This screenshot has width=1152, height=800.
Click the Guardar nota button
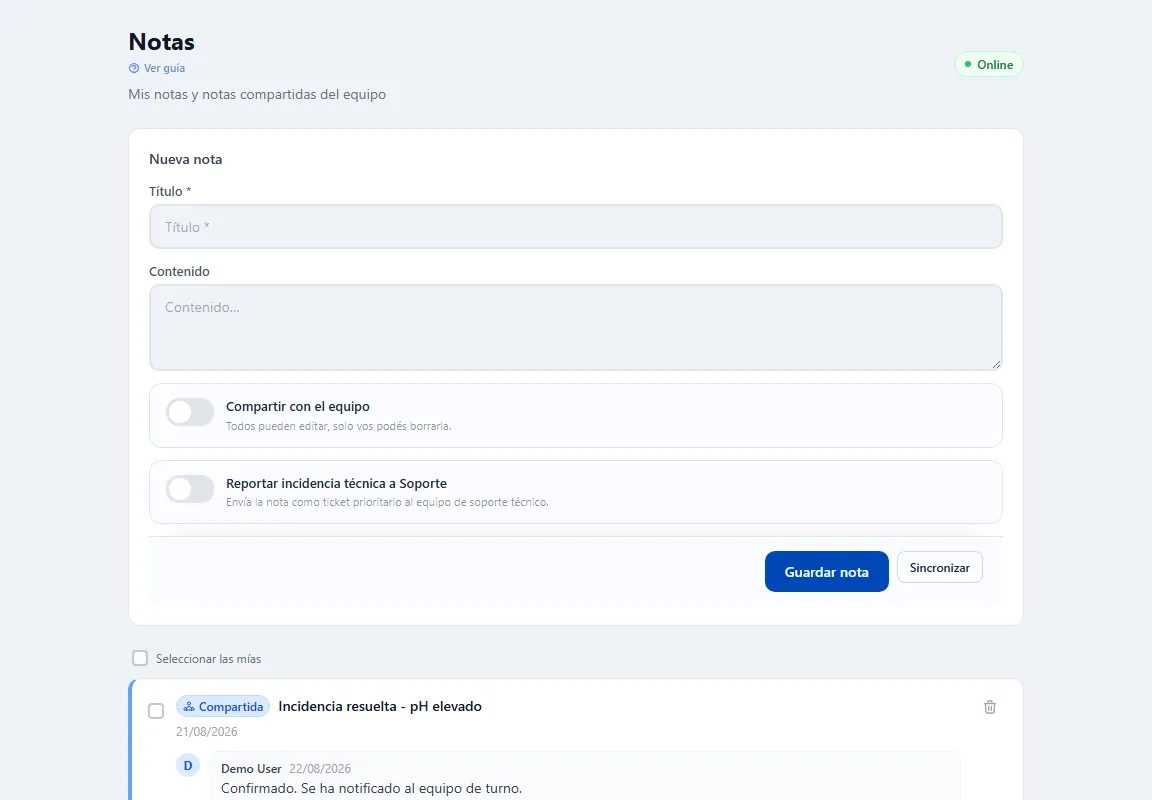827,572
